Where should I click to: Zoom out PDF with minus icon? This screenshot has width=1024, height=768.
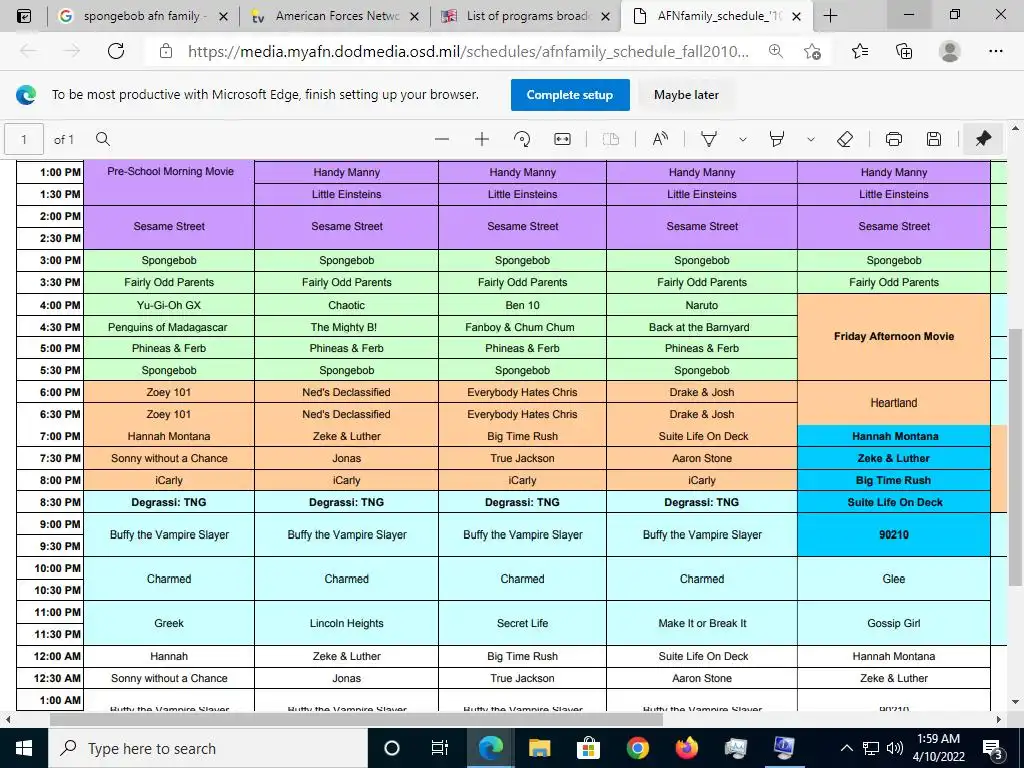coord(442,139)
